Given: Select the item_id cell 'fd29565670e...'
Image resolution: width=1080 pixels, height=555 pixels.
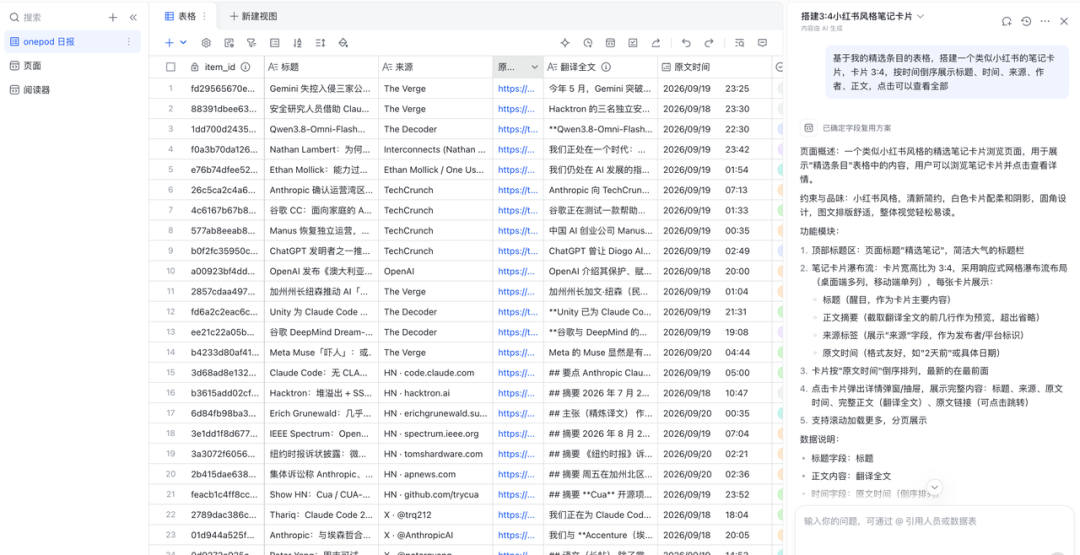Looking at the screenshot, I should pos(225,89).
